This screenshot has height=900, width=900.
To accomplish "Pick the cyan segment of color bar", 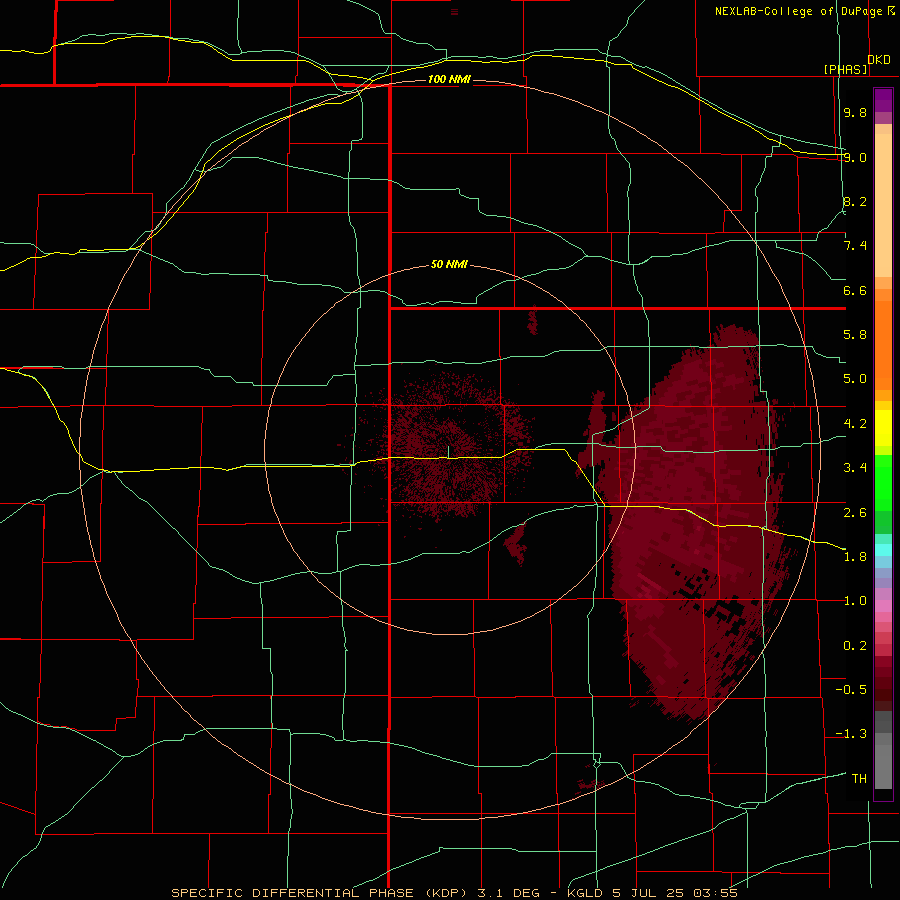I will point(883,550).
